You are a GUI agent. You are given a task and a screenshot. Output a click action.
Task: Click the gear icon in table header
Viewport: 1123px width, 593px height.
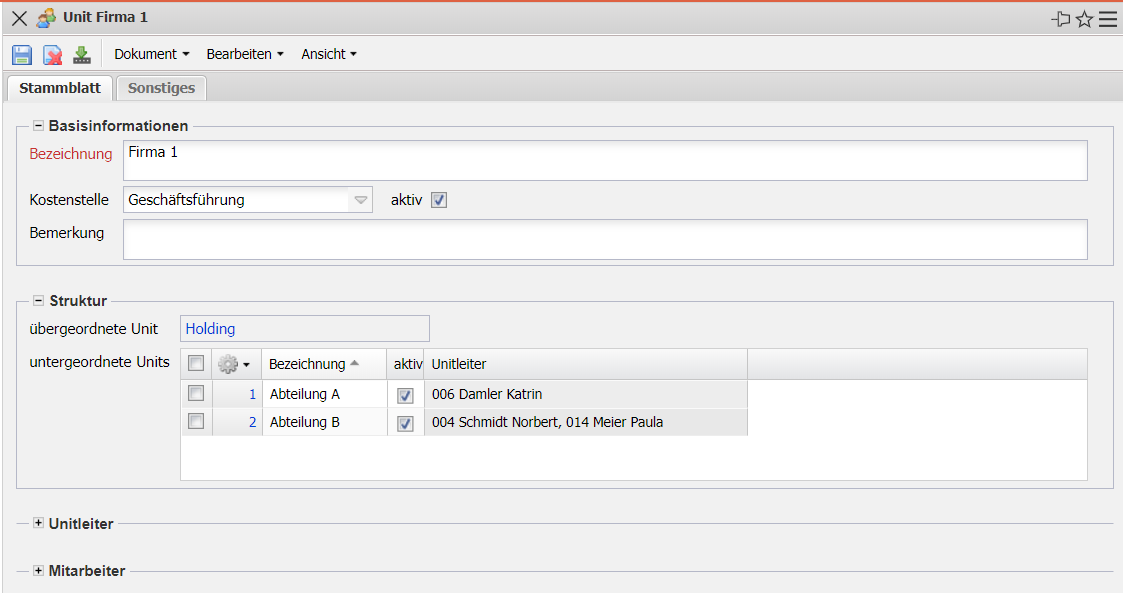[x=229, y=365]
